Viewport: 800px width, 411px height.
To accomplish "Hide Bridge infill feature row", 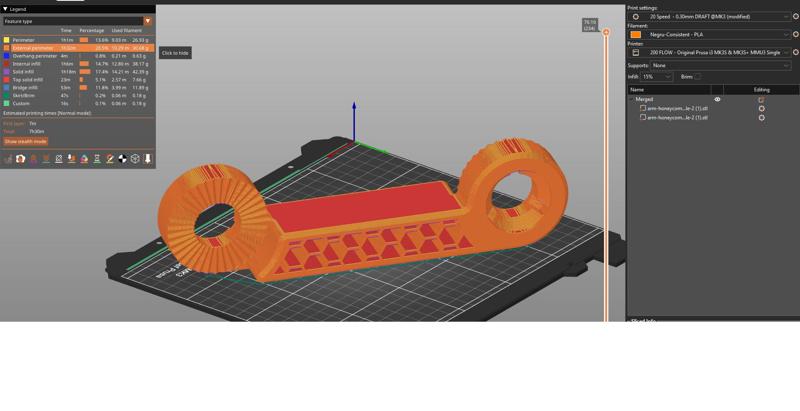I will click(x=78, y=88).
